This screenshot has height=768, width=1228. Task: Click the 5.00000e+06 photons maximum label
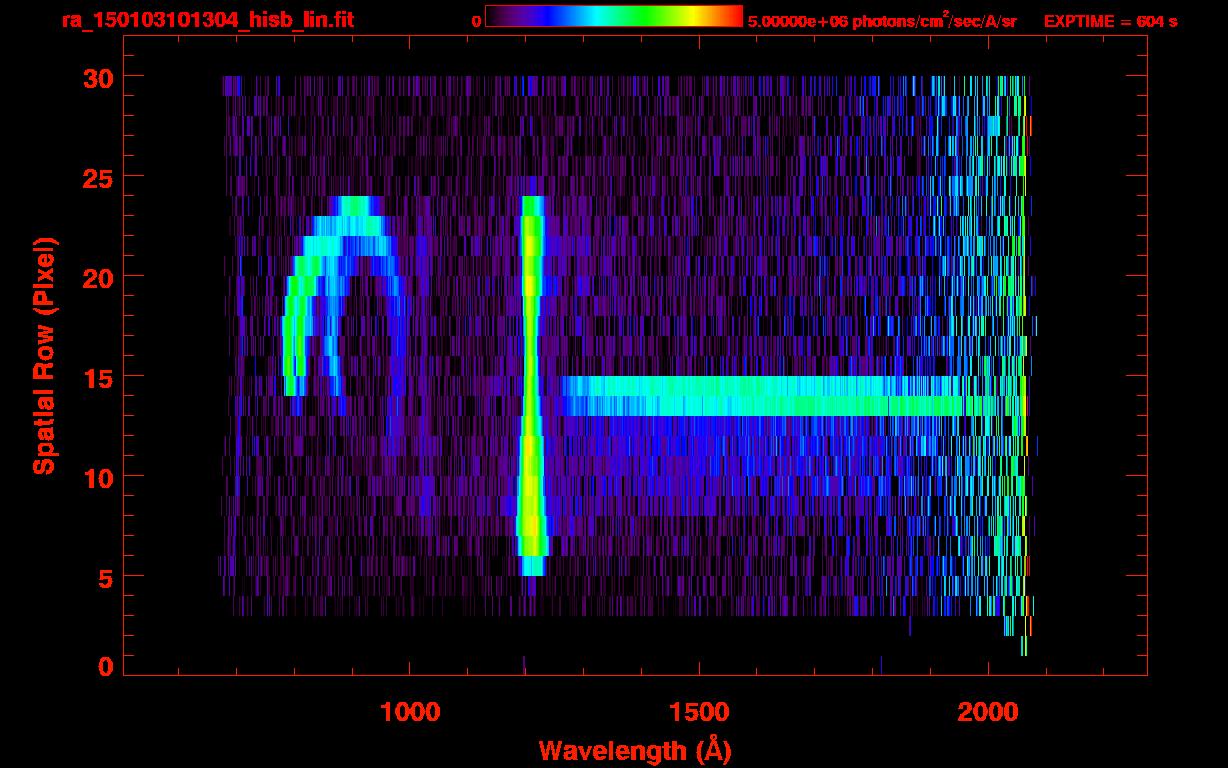(x=881, y=21)
